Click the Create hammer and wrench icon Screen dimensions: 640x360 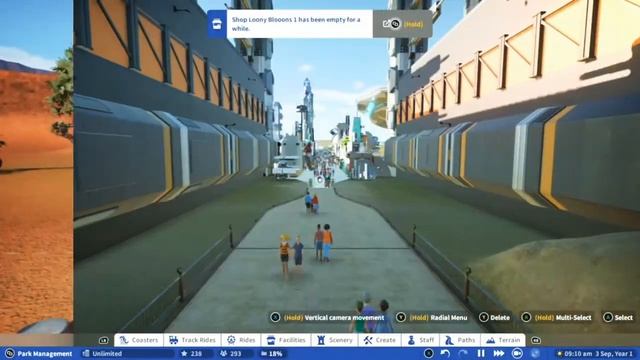368,340
